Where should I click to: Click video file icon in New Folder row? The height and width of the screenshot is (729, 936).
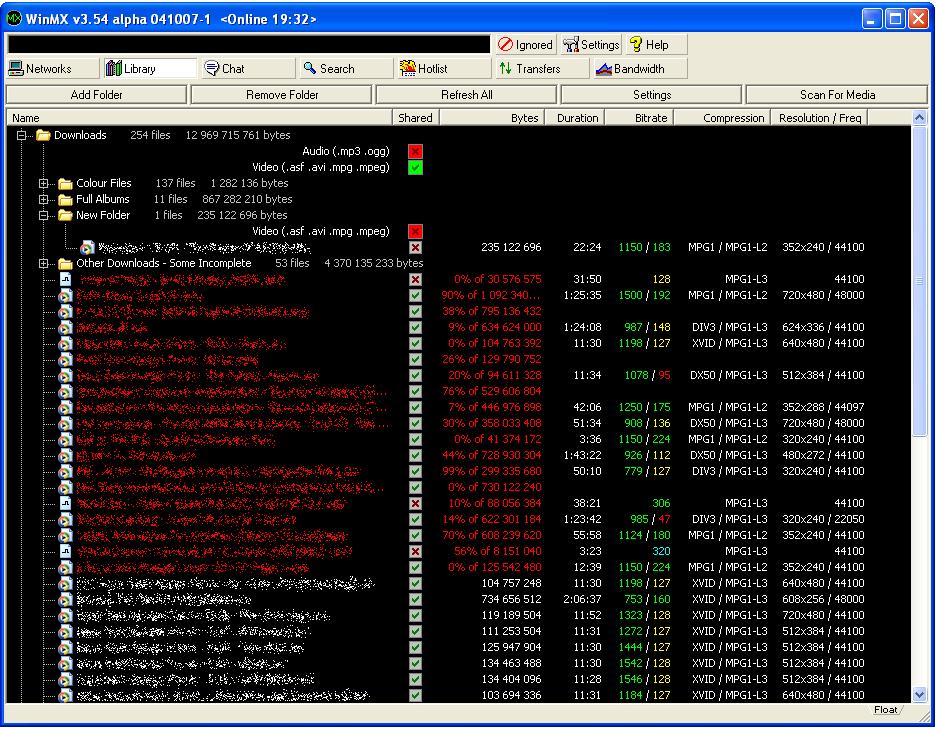[87, 248]
